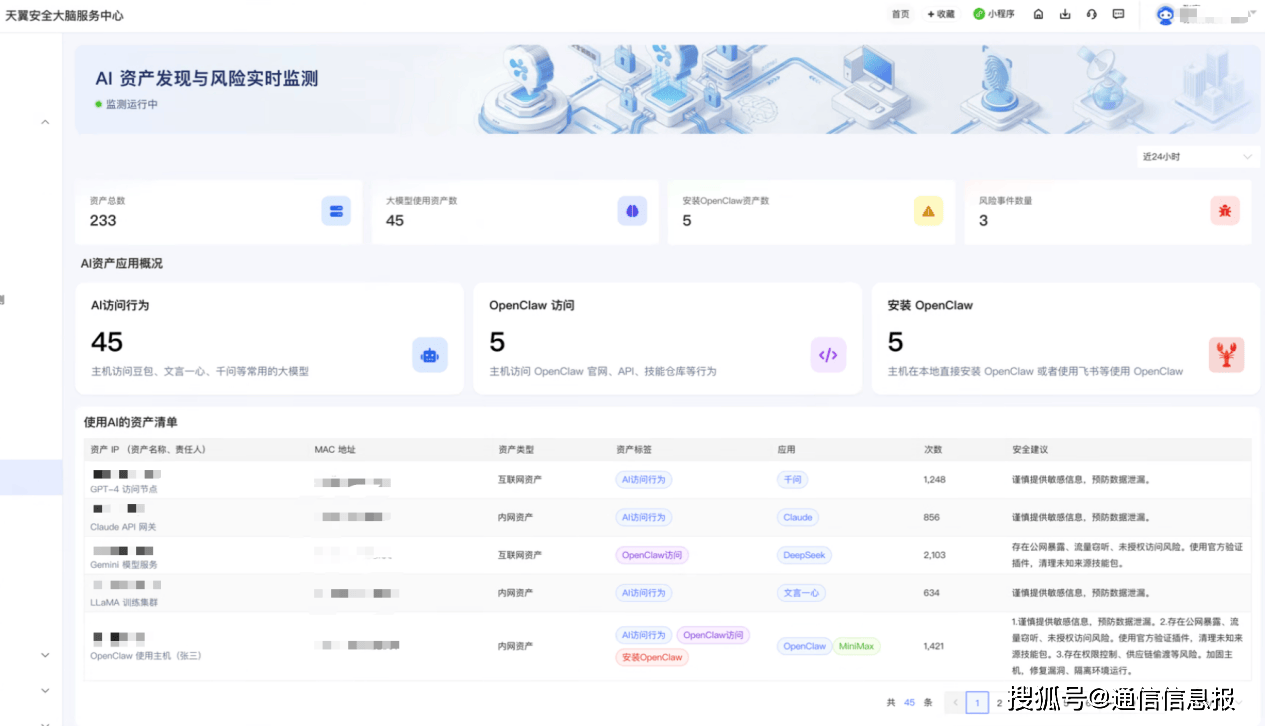Image resolution: width=1265 pixels, height=726 pixels.
Task: Open the message chat icon
Action: coord(1118,14)
